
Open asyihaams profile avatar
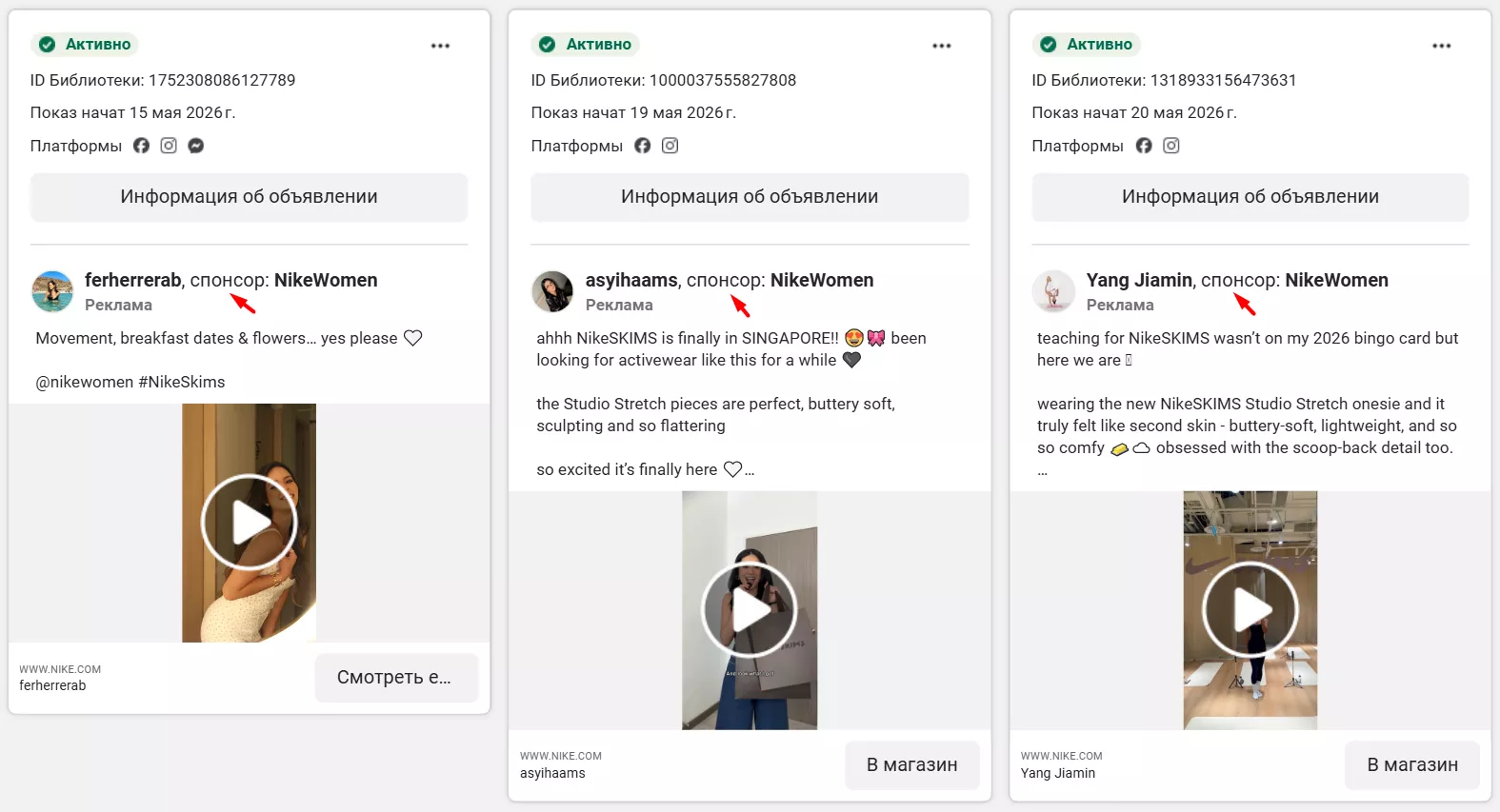click(x=552, y=291)
